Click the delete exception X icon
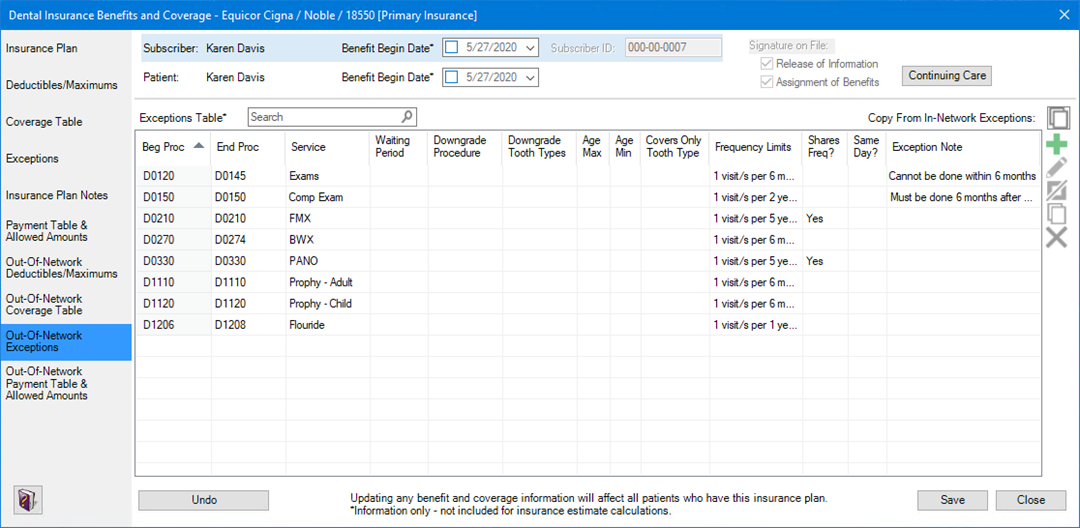 tap(1056, 237)
